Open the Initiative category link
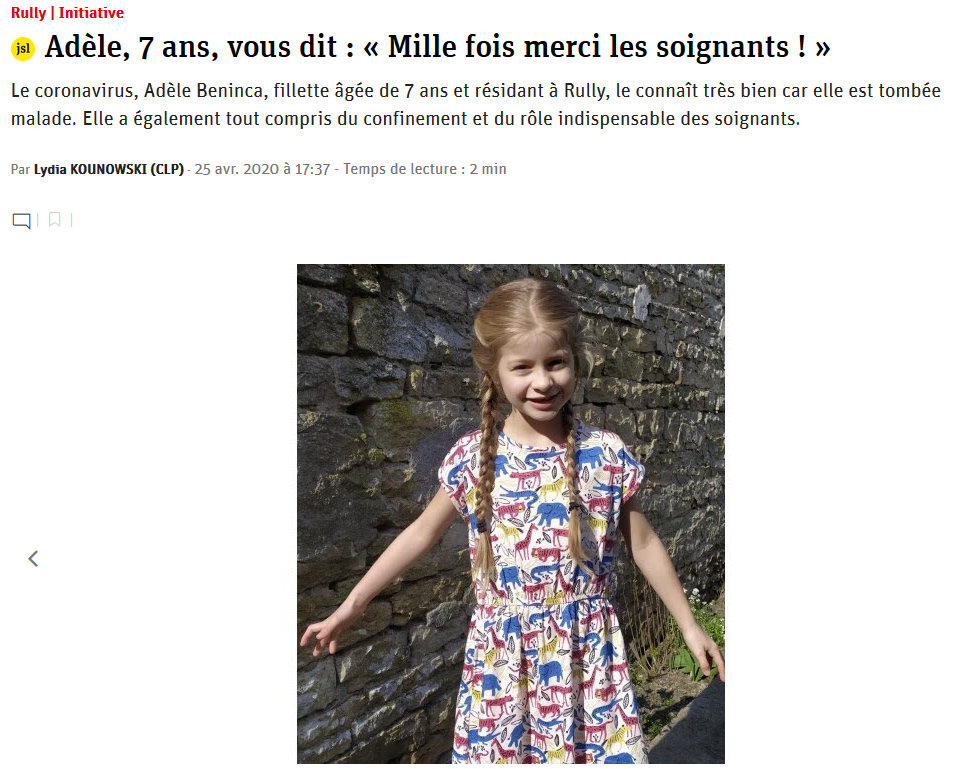Screen dimensions: 953x769 (91, 13)
